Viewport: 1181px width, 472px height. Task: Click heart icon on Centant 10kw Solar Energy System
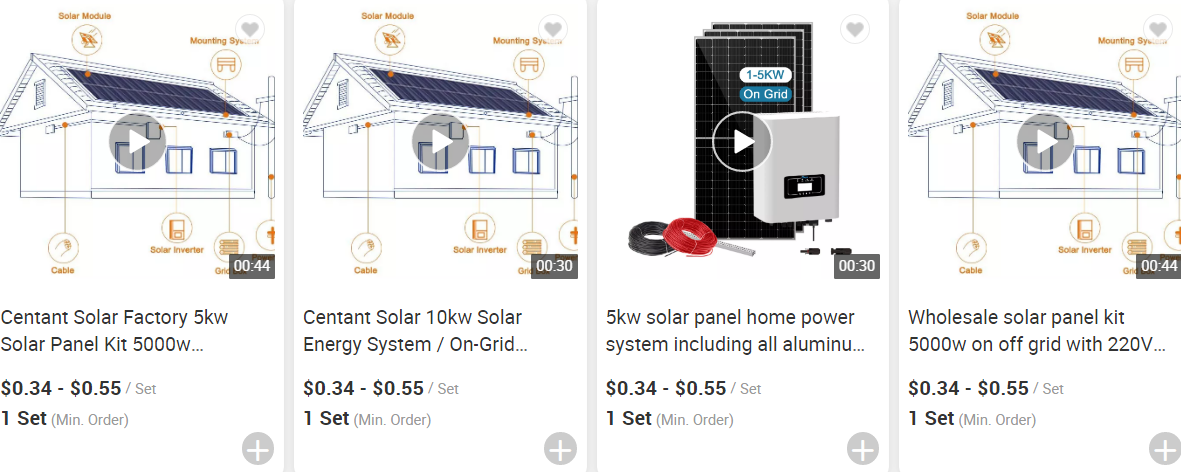[553, 29]
